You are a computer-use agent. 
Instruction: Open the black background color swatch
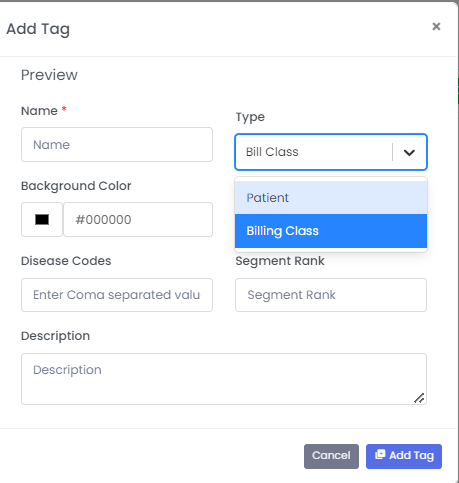[x=42, y=219]
